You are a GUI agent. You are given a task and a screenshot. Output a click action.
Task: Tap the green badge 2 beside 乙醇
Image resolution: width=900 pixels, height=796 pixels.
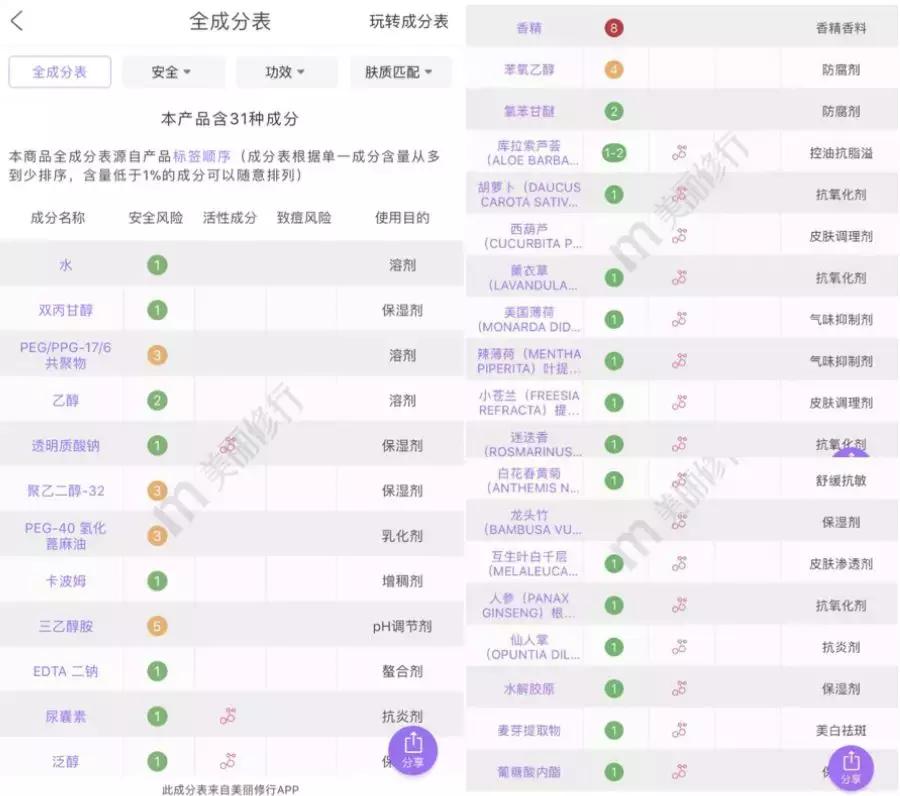coord(156,400)
